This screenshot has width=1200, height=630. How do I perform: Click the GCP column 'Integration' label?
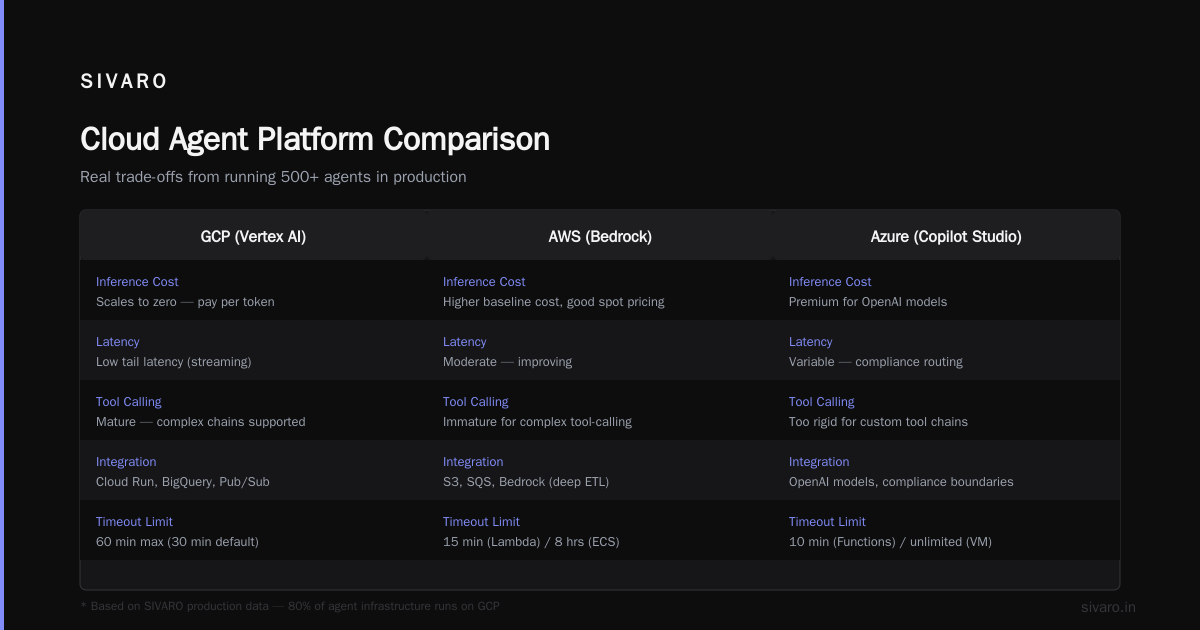click(x=126, y=462)
